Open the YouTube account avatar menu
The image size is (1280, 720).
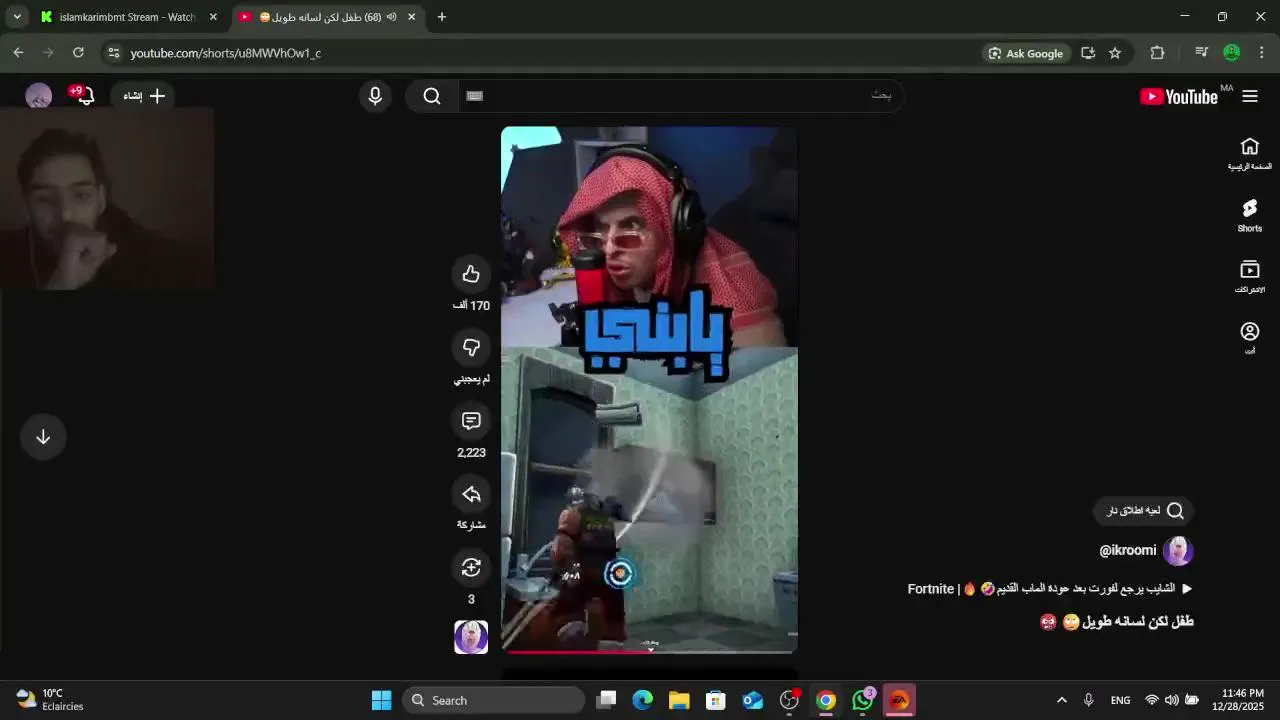point(38,96)
